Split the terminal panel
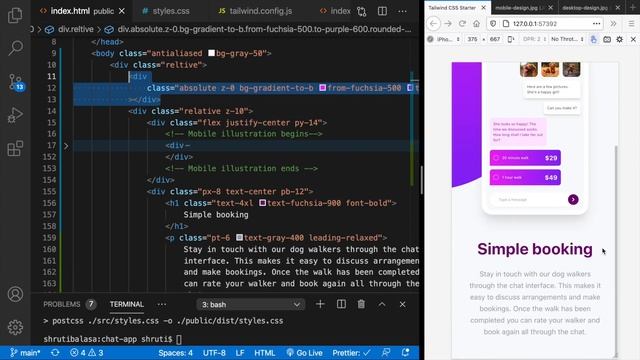 point(341,304)
